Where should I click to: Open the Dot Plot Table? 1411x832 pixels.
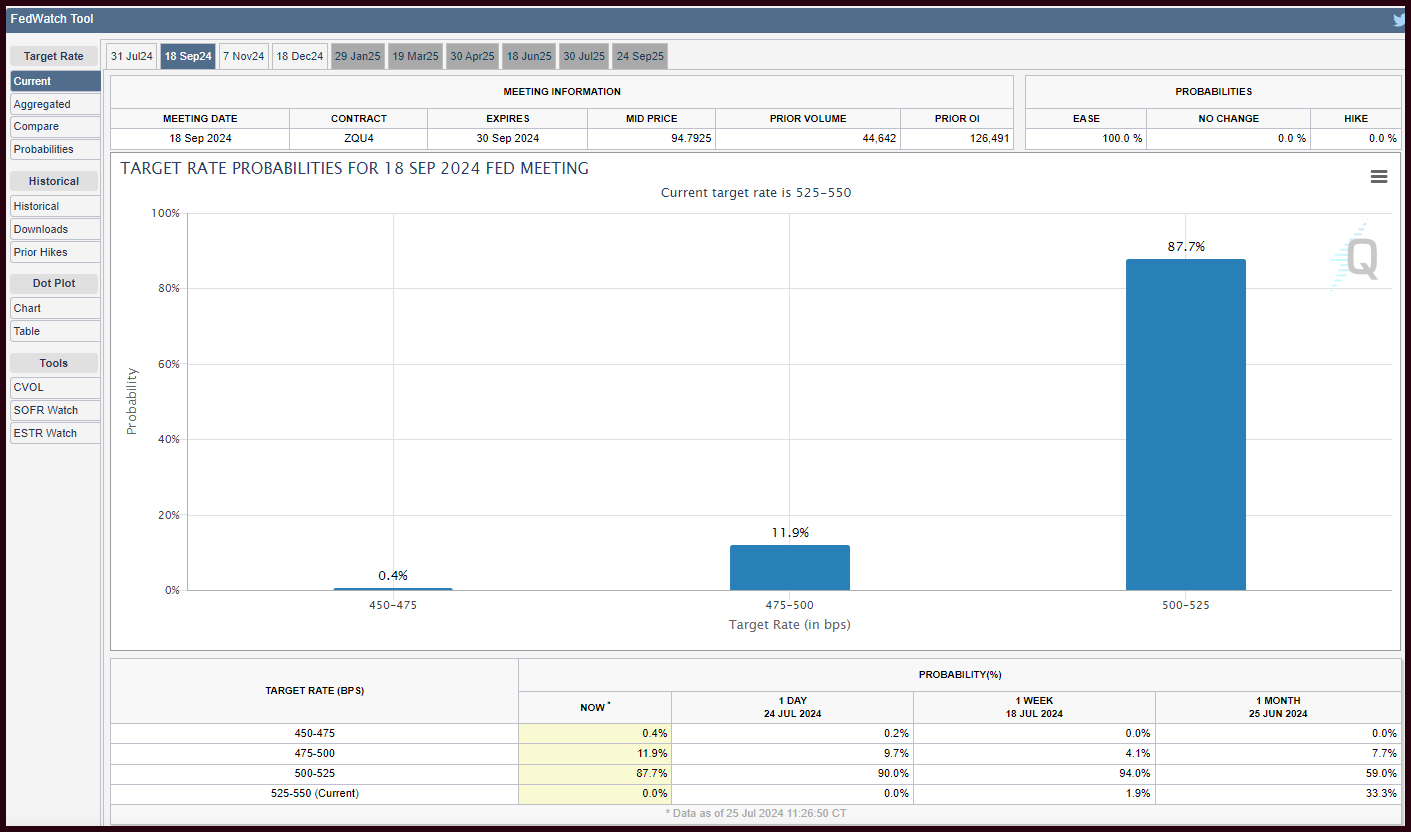55,332
